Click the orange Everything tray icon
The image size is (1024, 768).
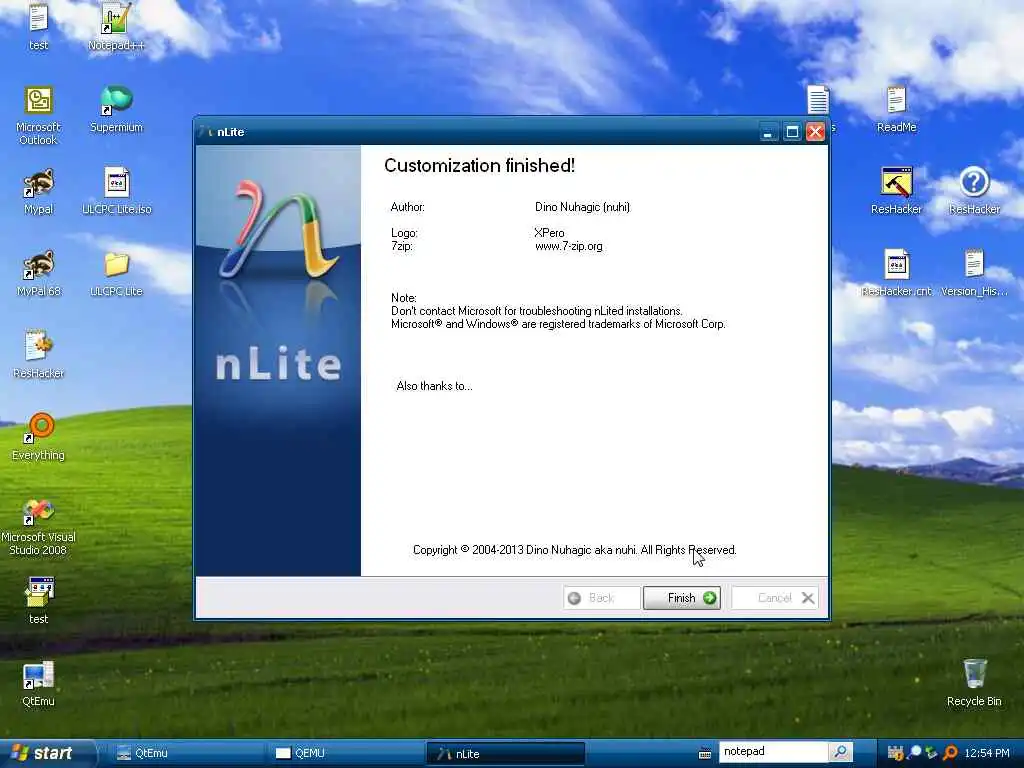point(950,753)
